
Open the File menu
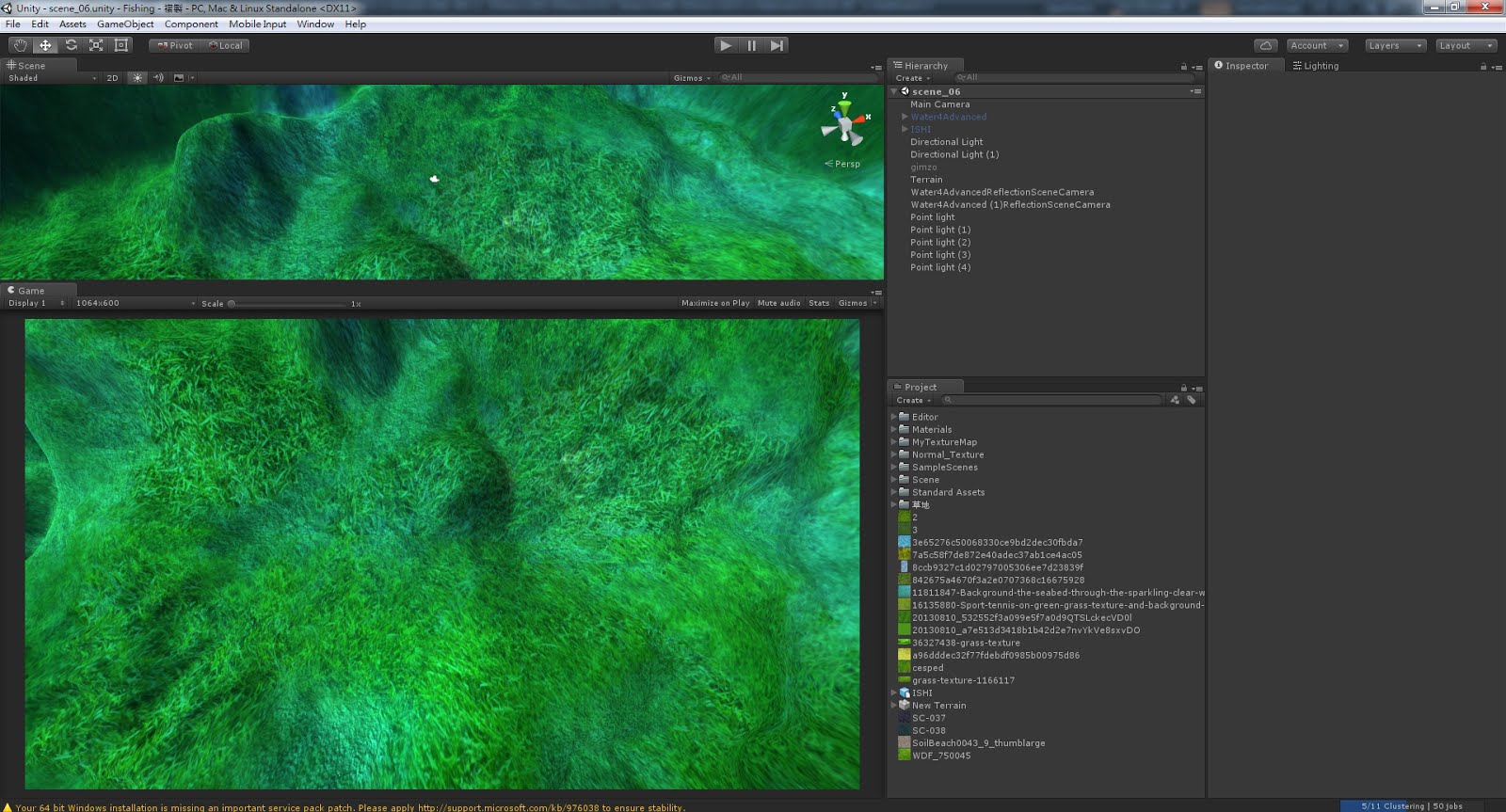click(x=13, y=24)
